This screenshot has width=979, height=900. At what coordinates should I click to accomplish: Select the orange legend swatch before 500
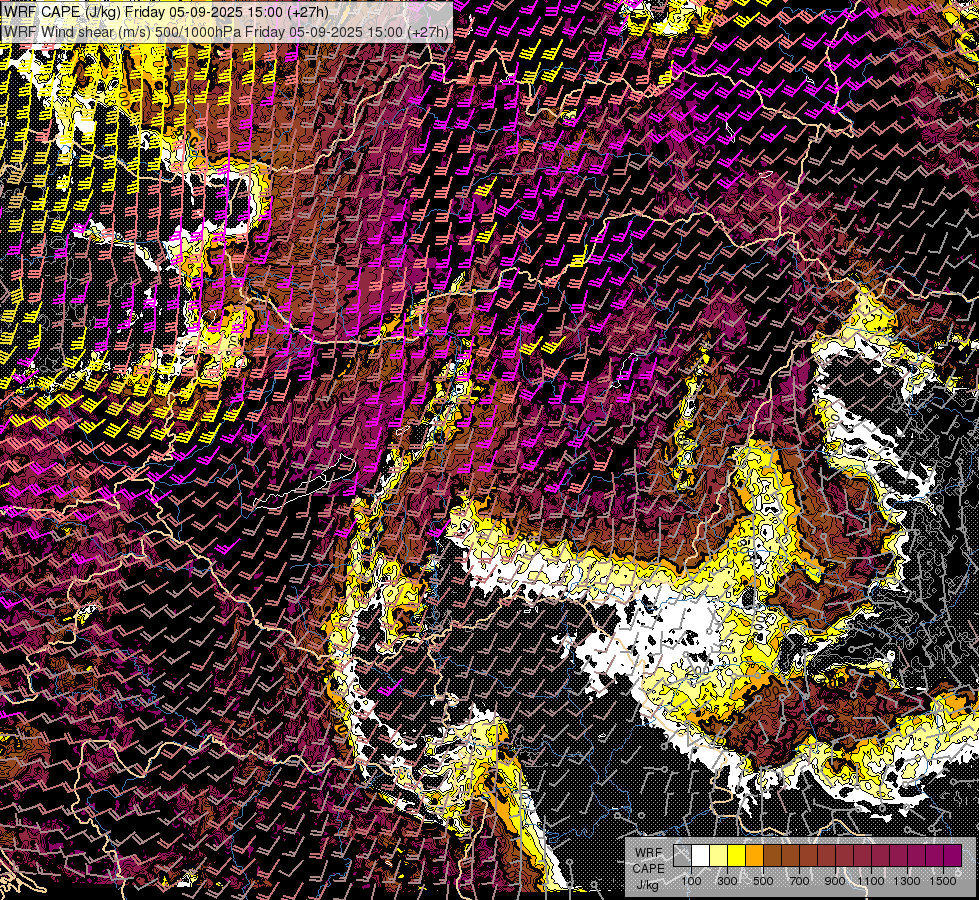[754, 855]
